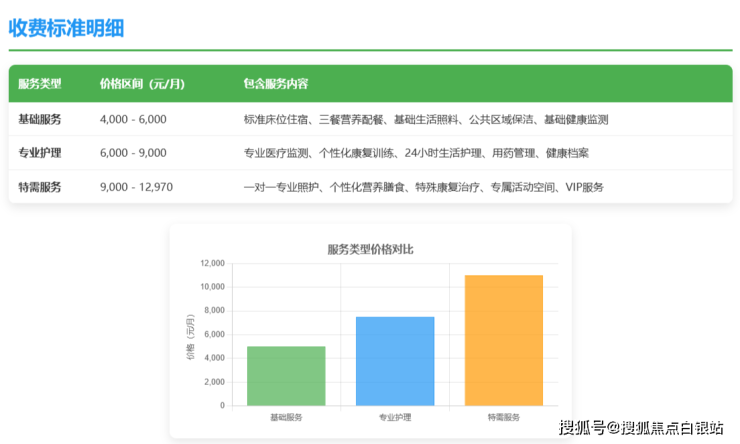Click the description starting with 标准床位住宿
Image resolution: width=740 pixels, height=444 pixels.
point(426,119)
